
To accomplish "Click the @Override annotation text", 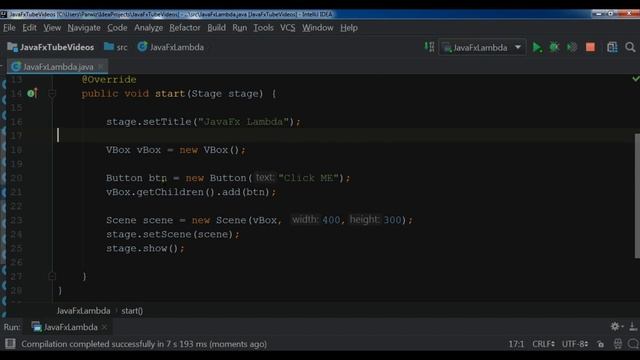I will click(109, 80).
